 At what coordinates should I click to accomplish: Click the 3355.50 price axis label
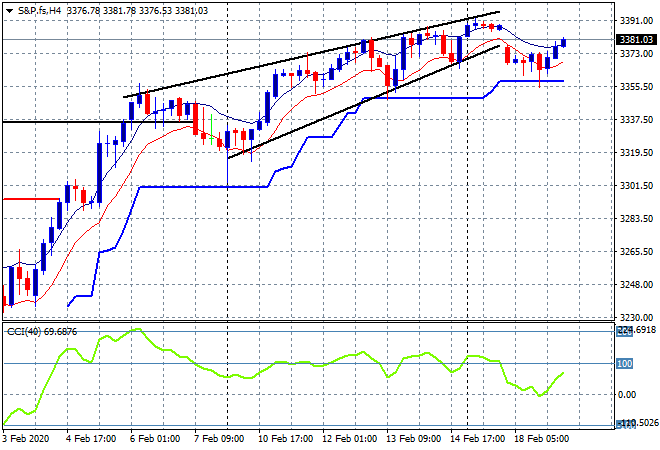click(x=636, y=86)
